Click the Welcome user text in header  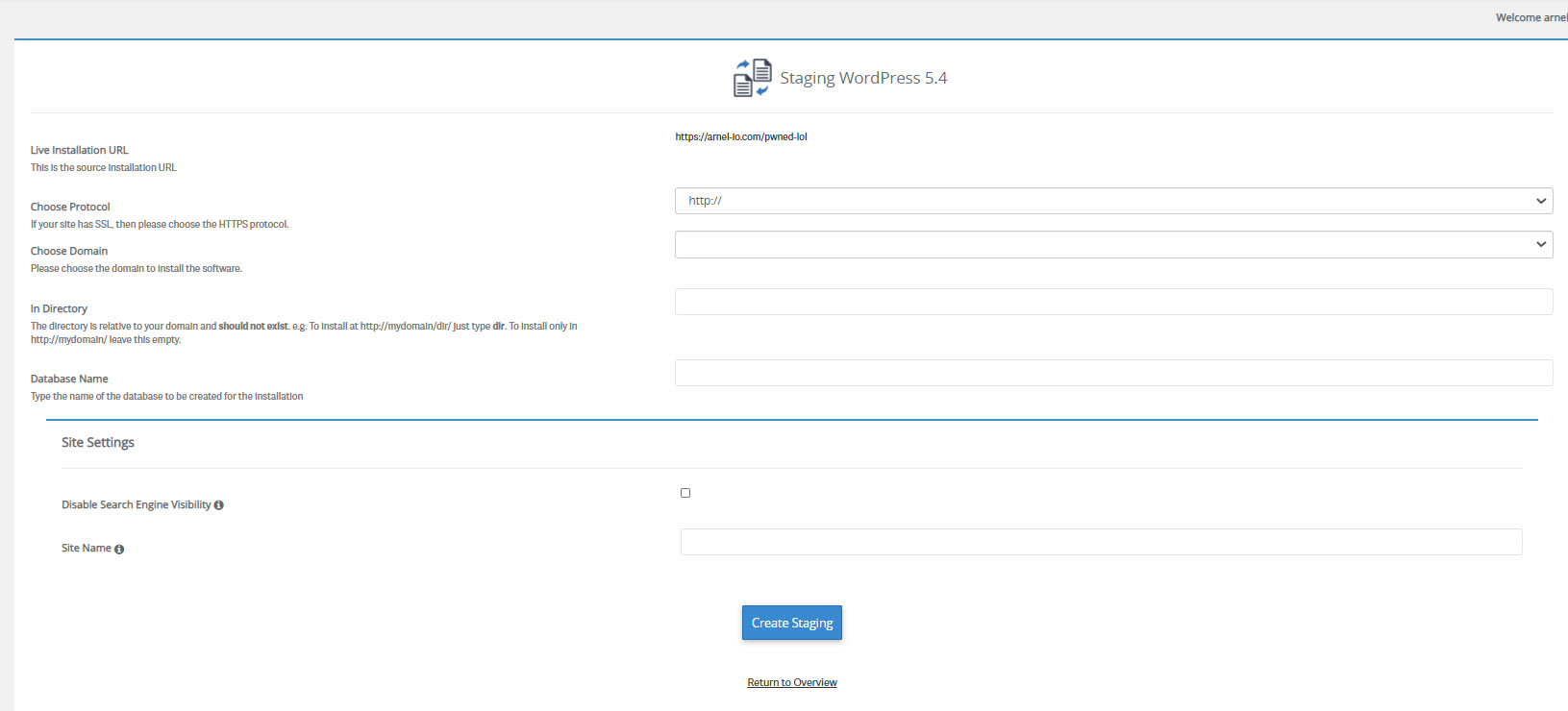(1531, 17)
